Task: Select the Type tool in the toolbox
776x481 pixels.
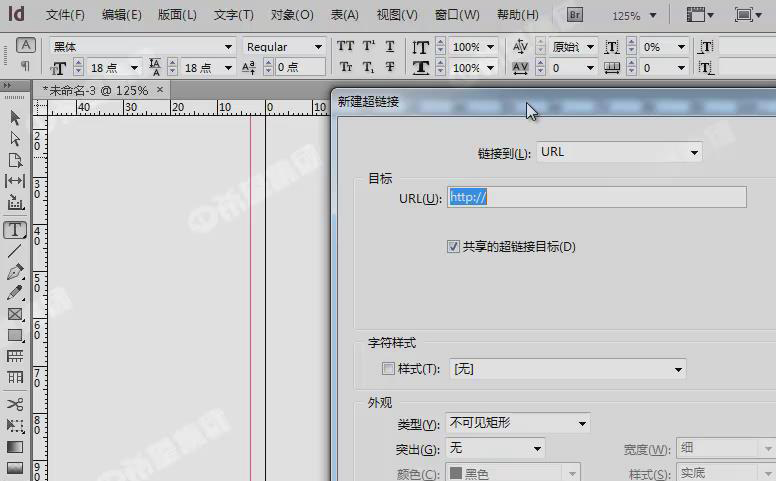Action: (15, 230)
